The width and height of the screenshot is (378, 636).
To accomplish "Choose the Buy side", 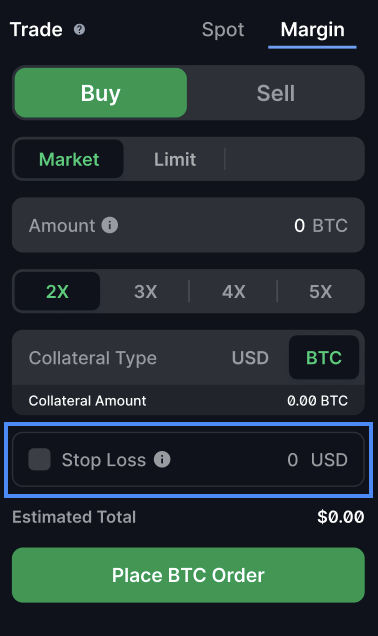I will coord(101,93).
